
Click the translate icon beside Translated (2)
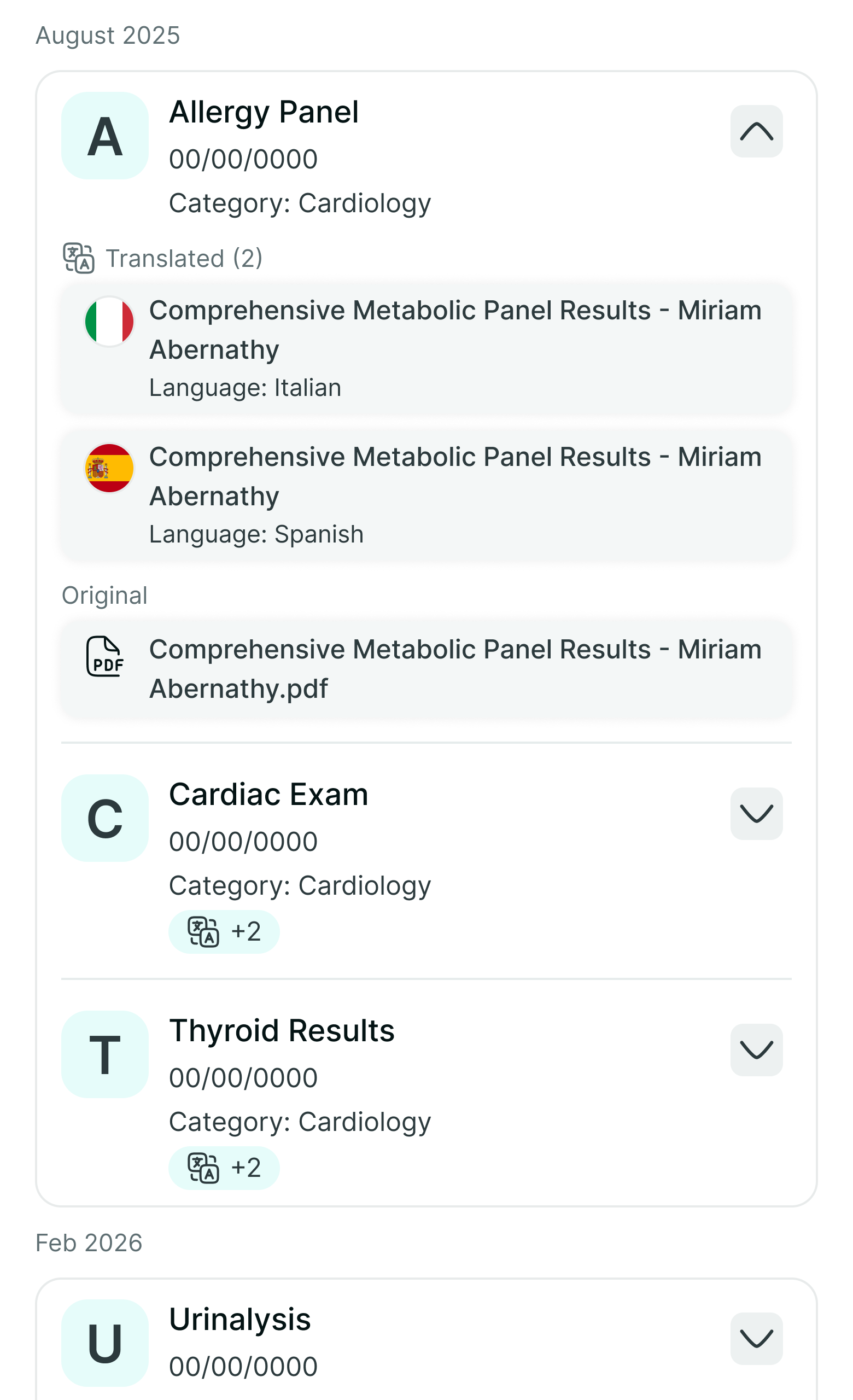[x=78, y=259]
